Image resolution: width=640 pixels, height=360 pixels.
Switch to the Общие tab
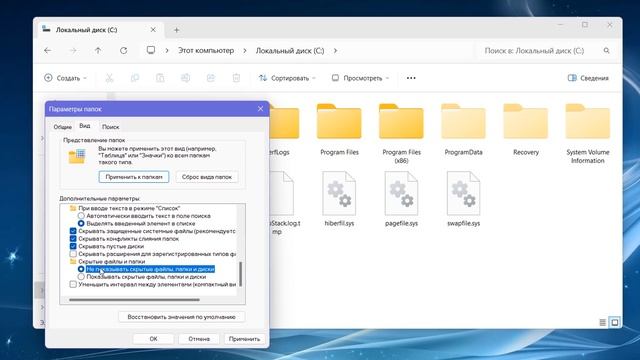pos(62,127)
